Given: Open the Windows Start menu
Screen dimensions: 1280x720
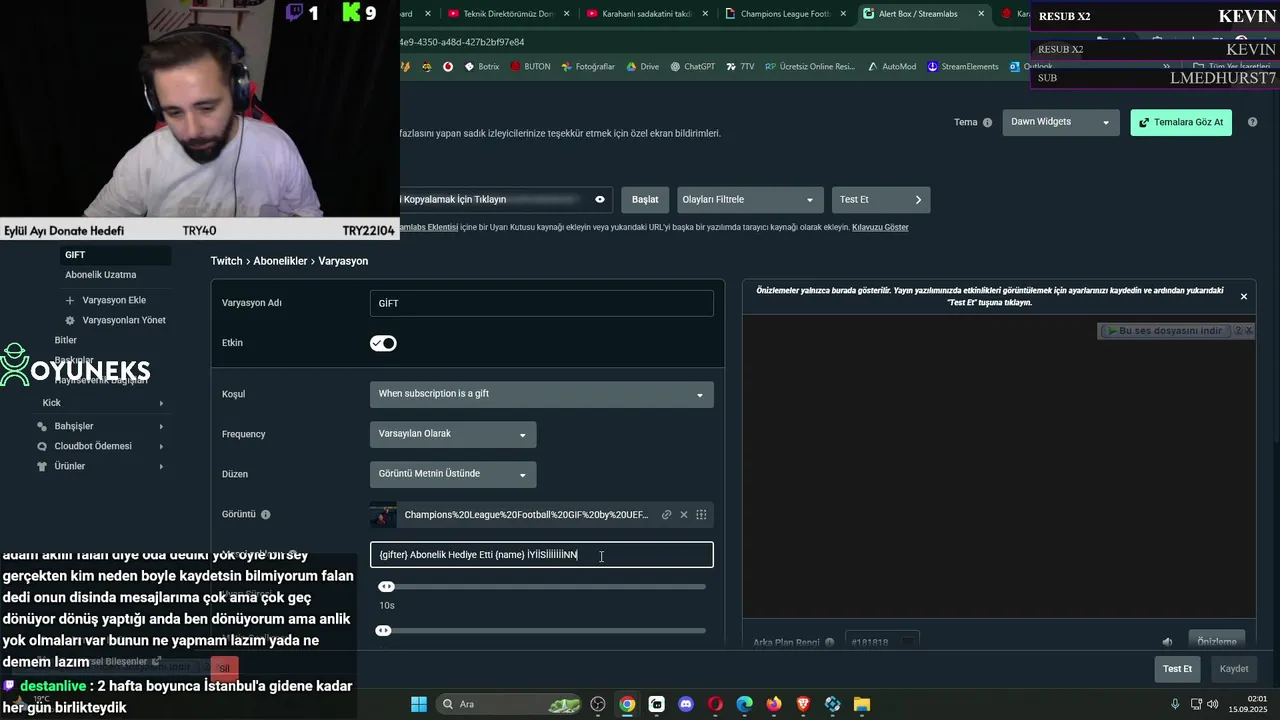Looking at the screenshot, I should pos(419,704).
